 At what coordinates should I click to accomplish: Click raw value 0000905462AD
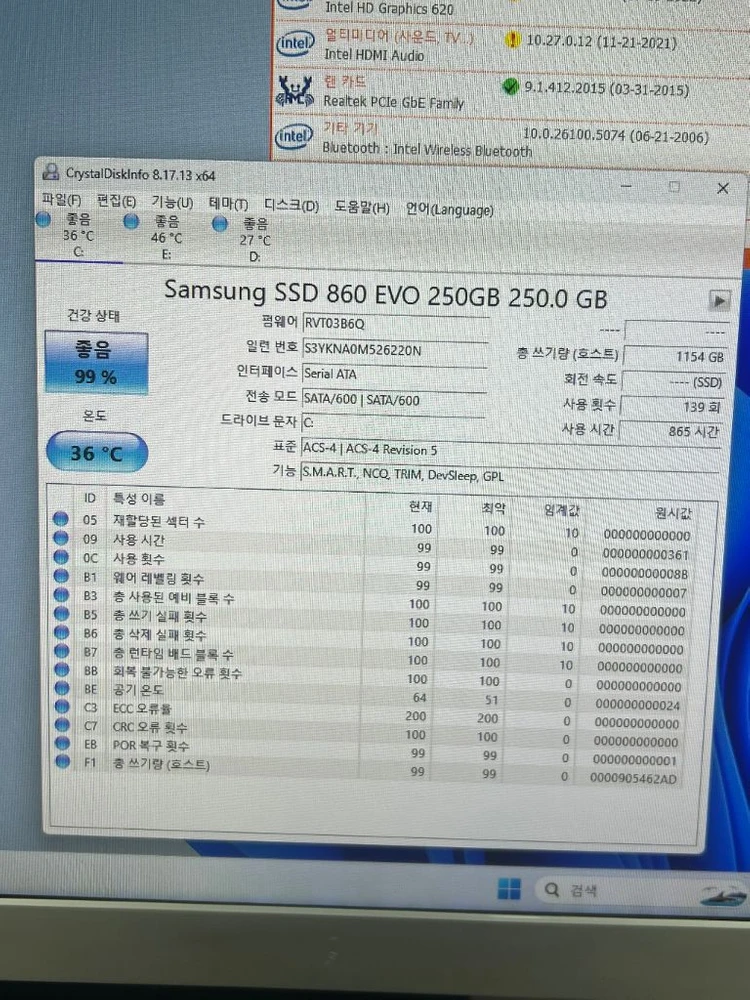click(633, 778)
